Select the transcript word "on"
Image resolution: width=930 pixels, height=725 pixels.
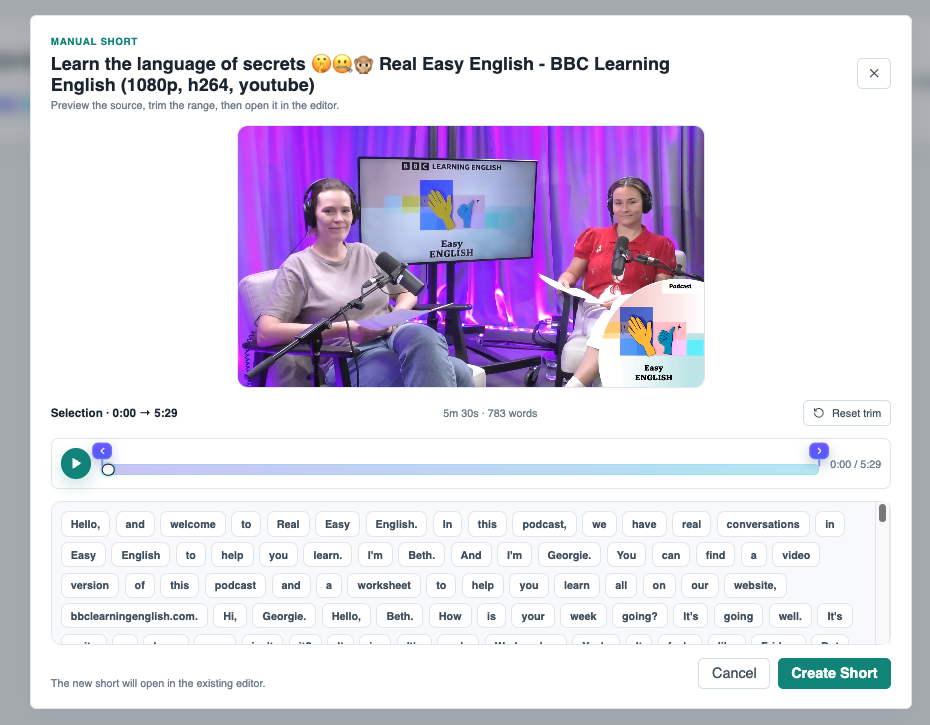(659, 586)
